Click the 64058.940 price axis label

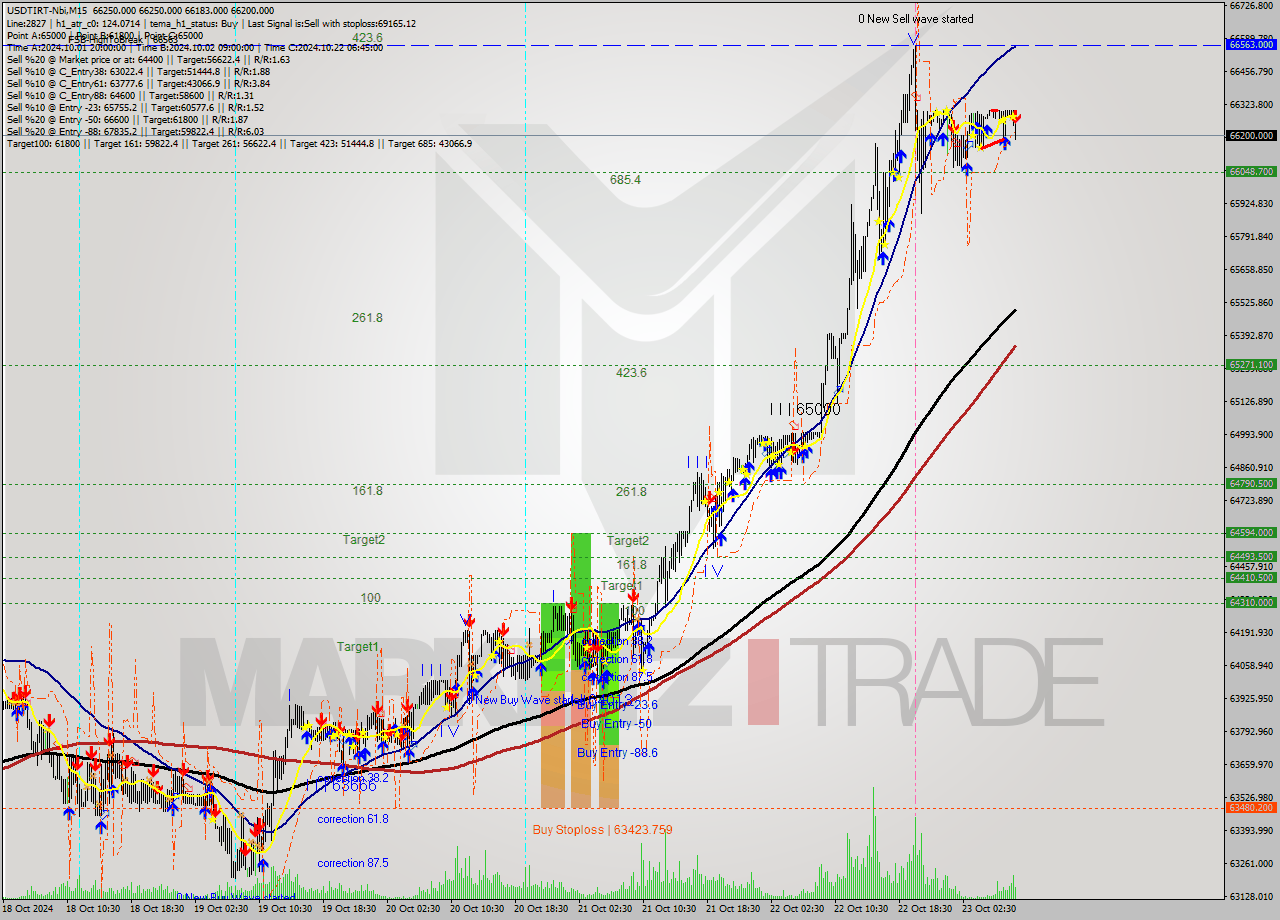click(x=1251, y=666)
